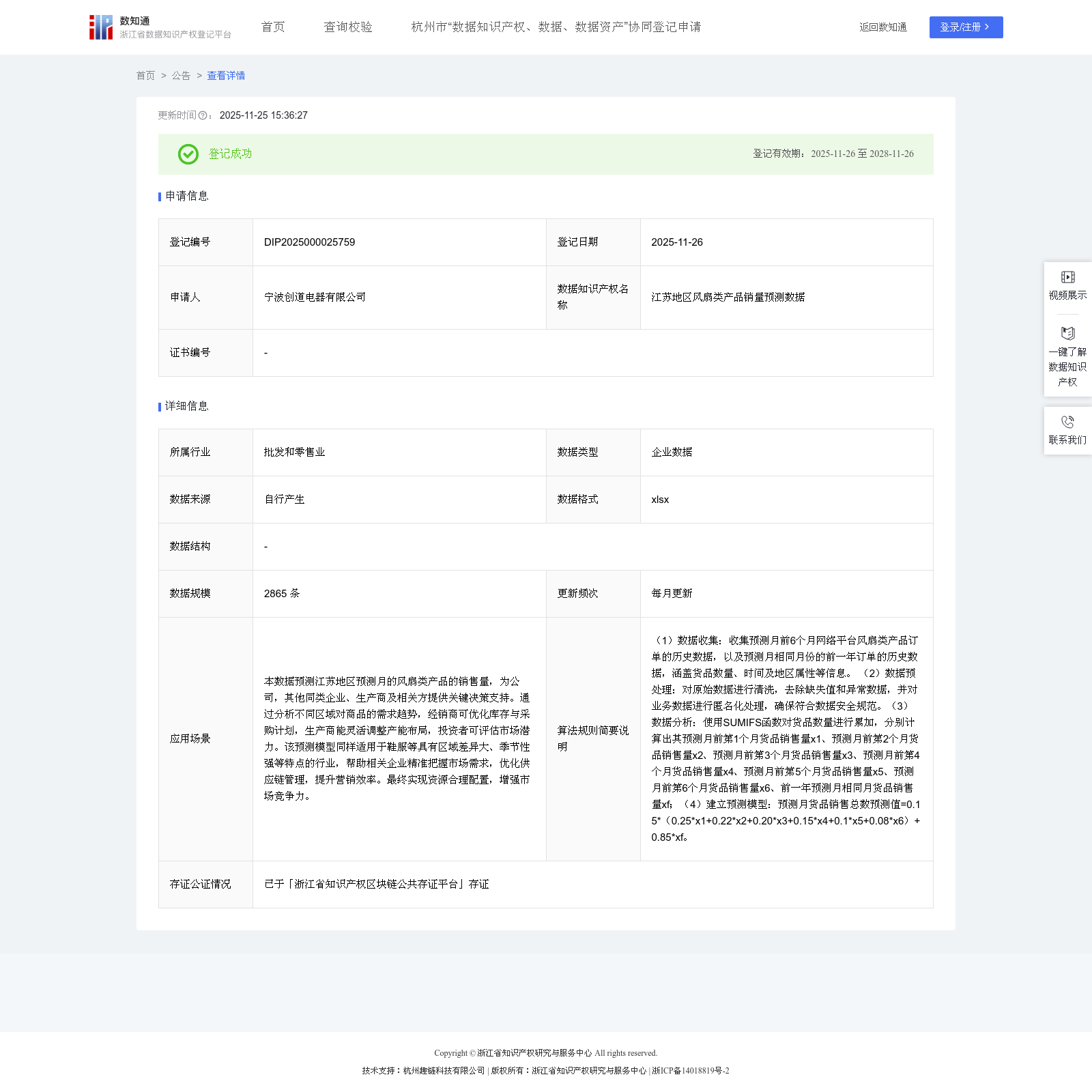This screenshot has height=1092, width=1092.
Task: Click the data IP guide book icon
Action: (1067, 333)
